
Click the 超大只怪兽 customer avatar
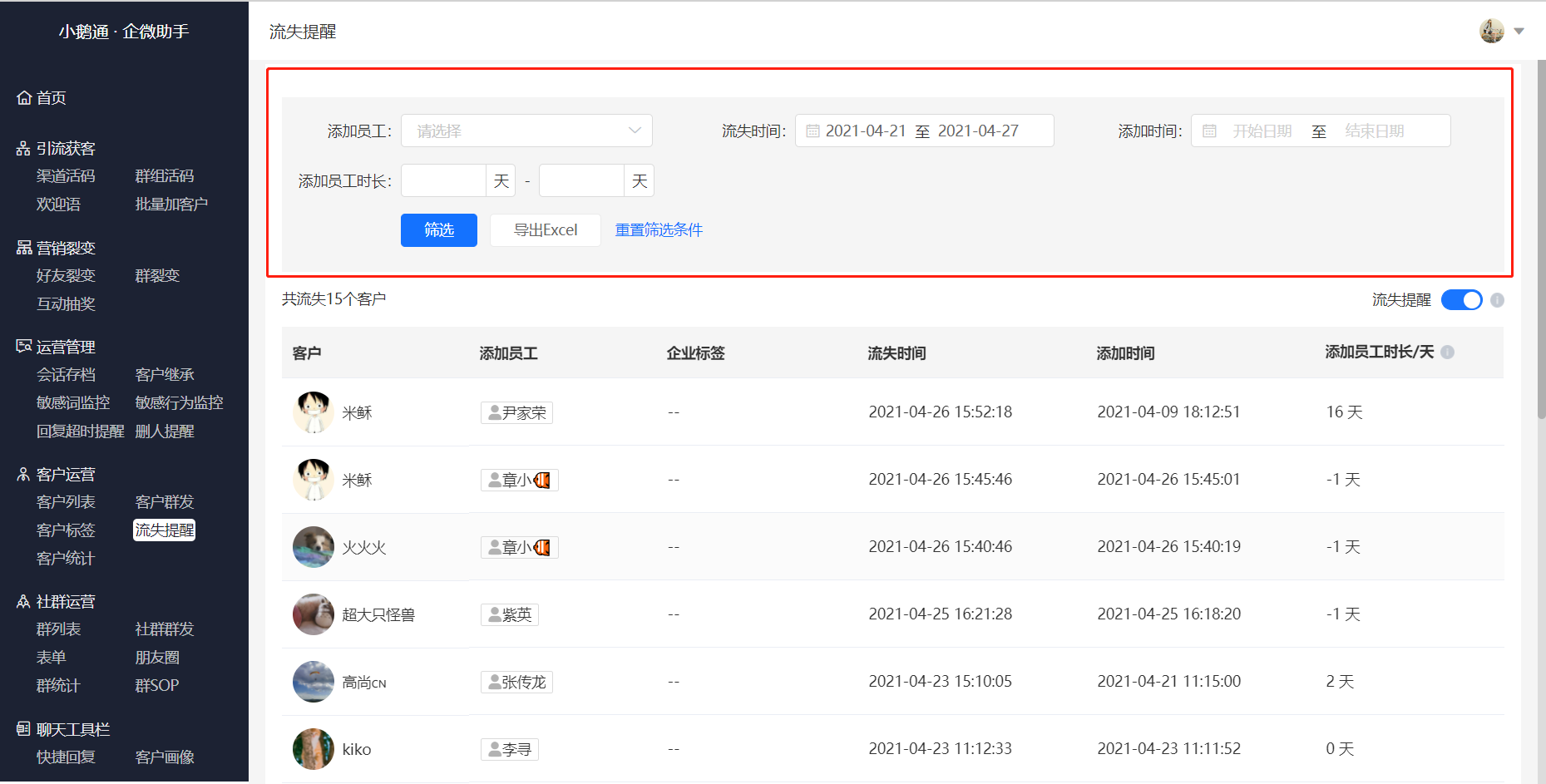tap(314, 614)
